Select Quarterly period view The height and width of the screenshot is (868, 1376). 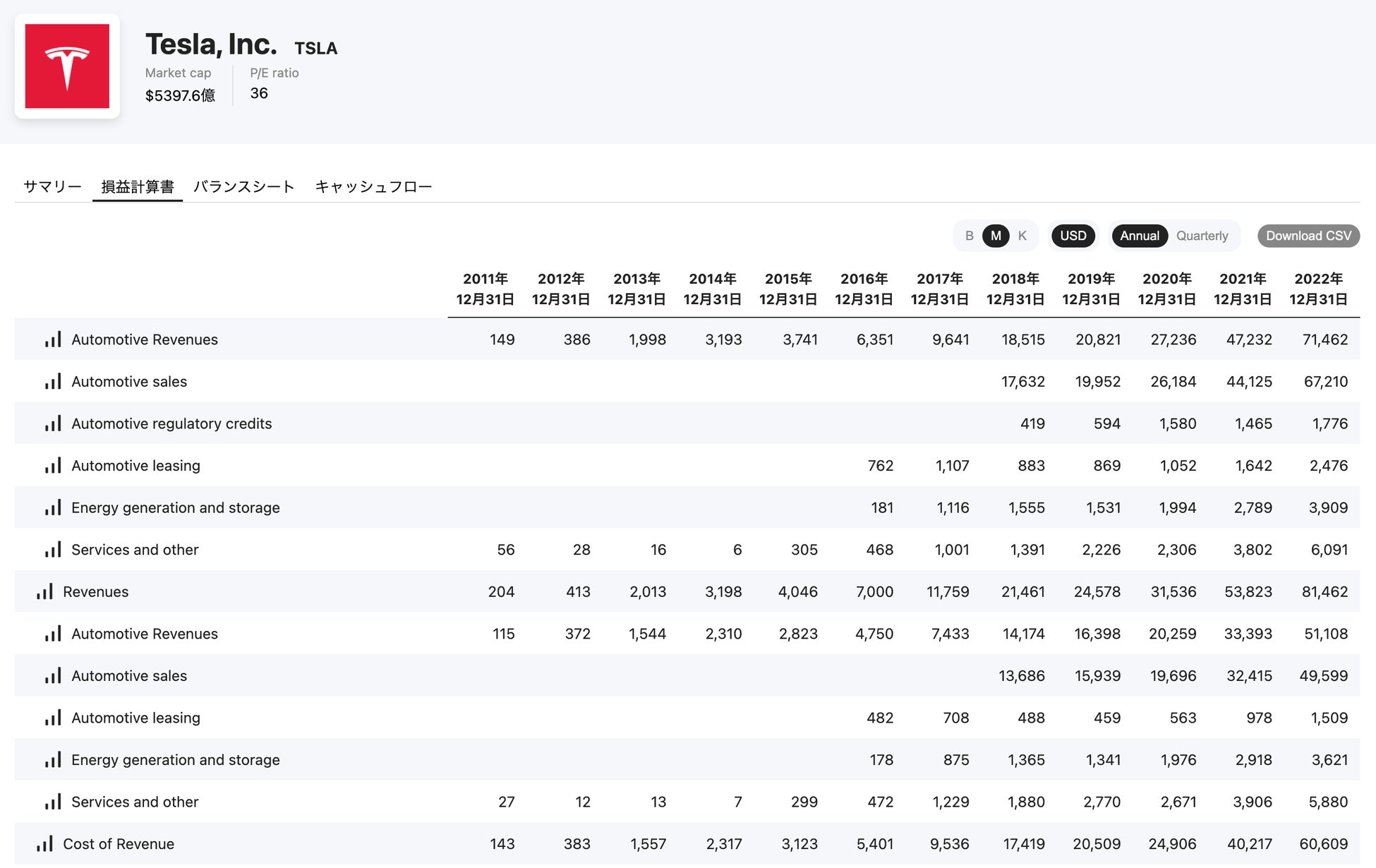1202,236
